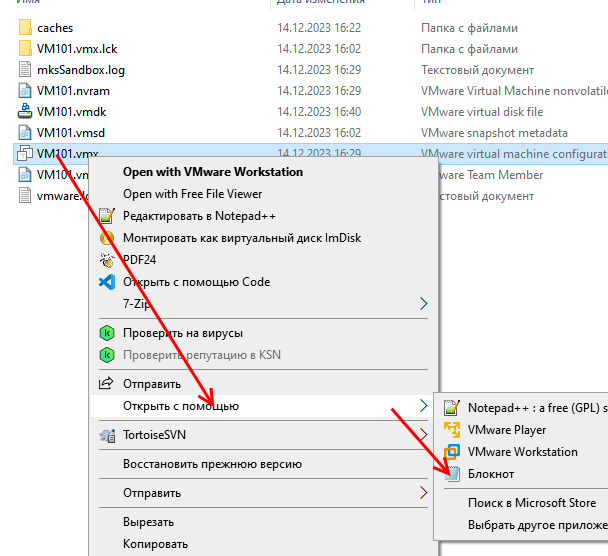Screen dimensions: 608x556
Task: Open the TortoiseSVN menu entry
Action: (154, 435)
